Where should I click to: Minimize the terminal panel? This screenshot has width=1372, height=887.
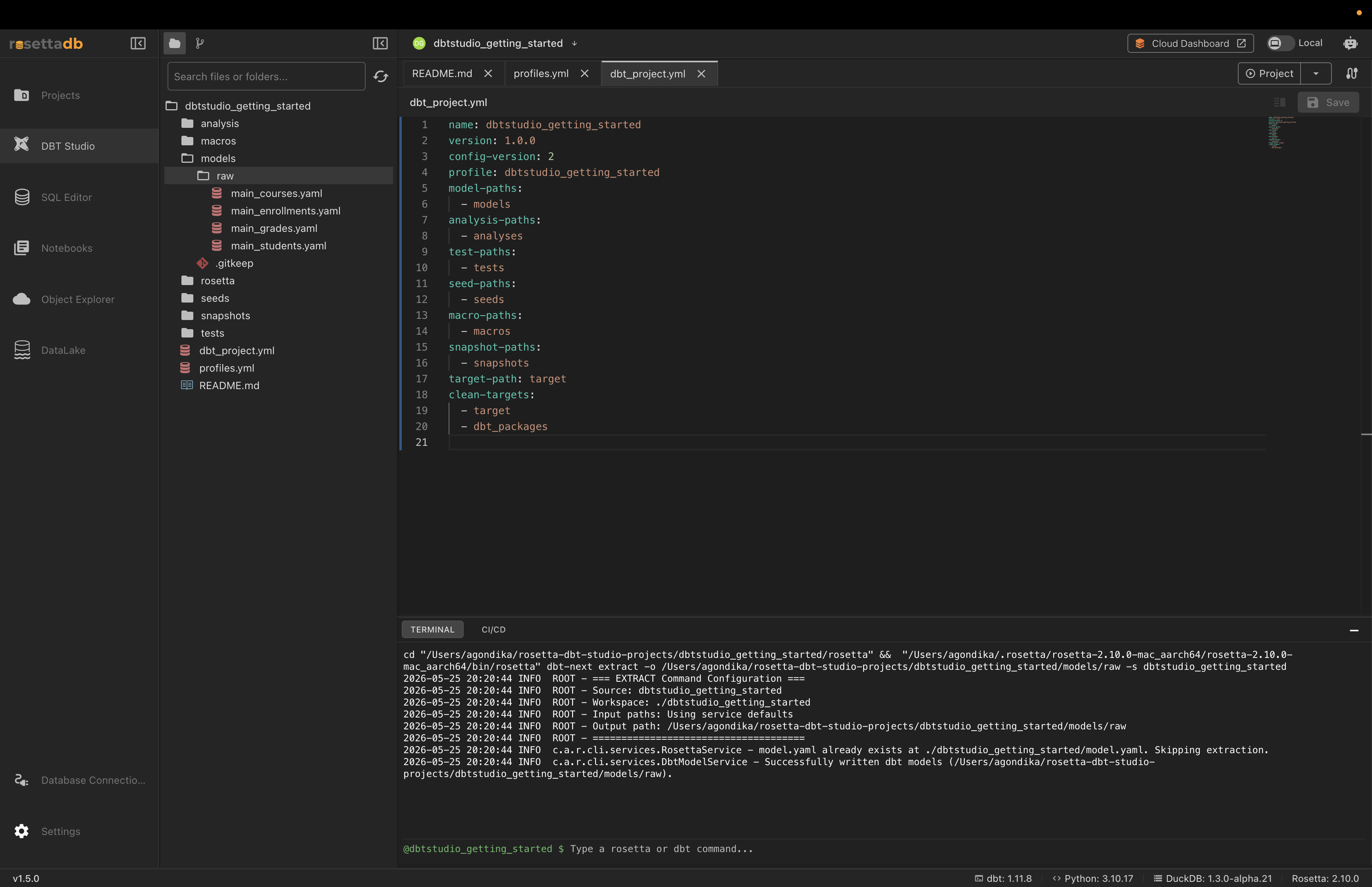click(x=1354, y=631)
